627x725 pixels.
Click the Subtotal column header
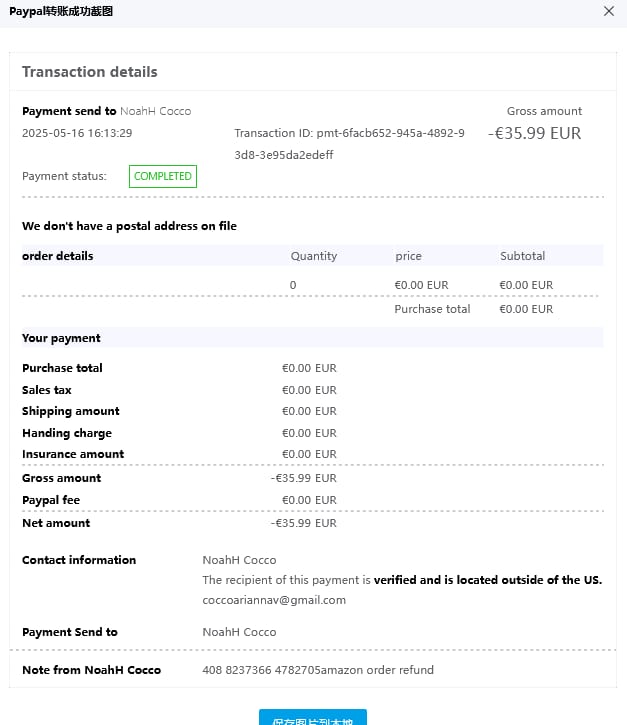click(522, 256)
